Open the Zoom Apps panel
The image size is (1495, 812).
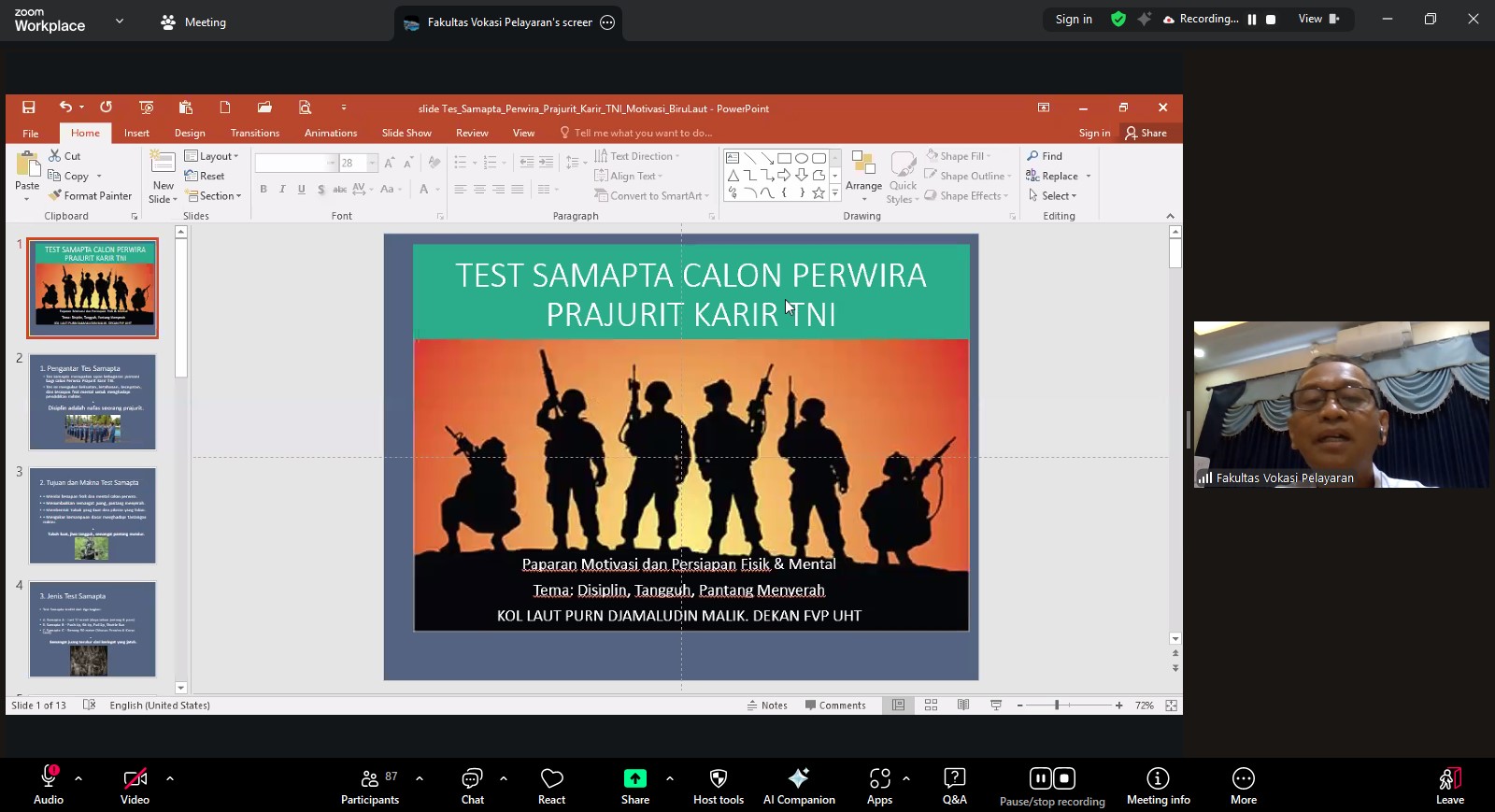point(879,786)
